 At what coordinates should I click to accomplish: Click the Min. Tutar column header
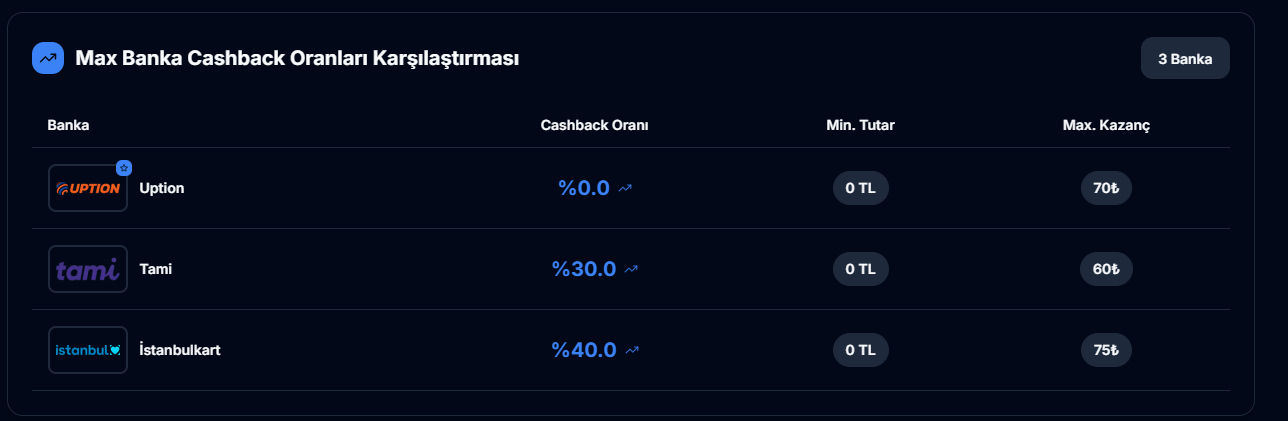pos(860,125)
